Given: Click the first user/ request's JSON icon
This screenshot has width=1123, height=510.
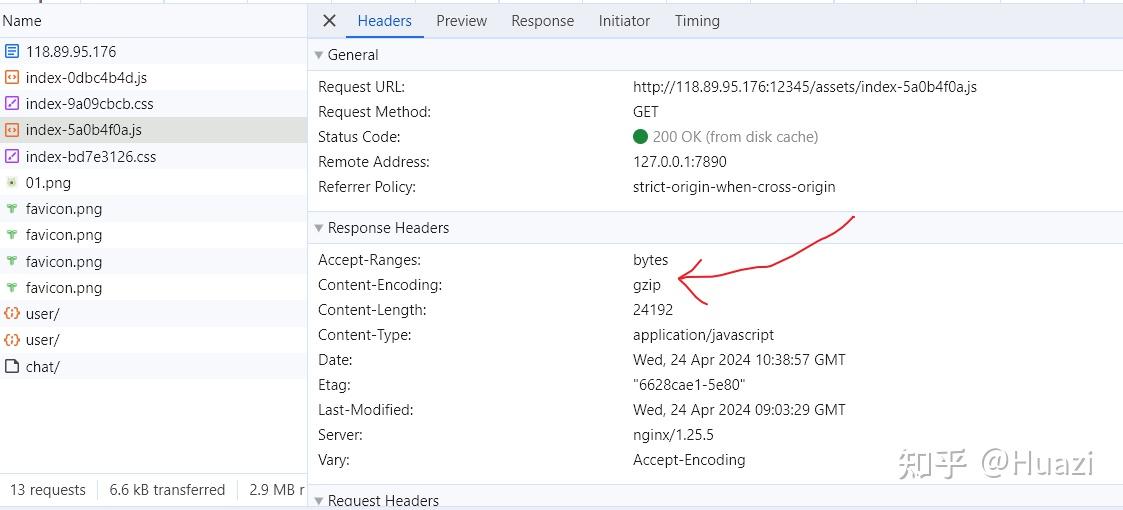Looking at the screenshot, I should tap(12, 313).
